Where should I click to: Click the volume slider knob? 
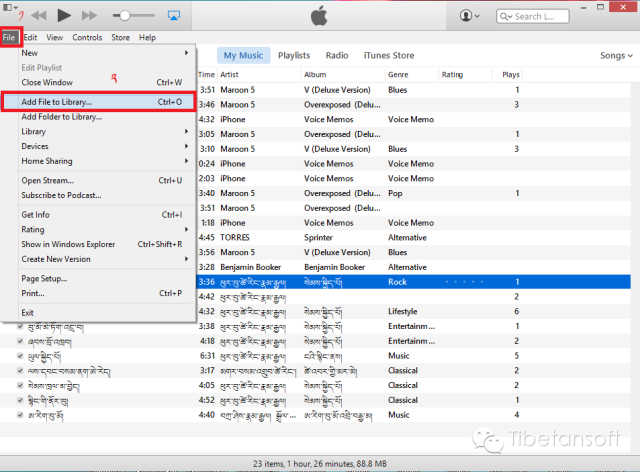[124, 16]
